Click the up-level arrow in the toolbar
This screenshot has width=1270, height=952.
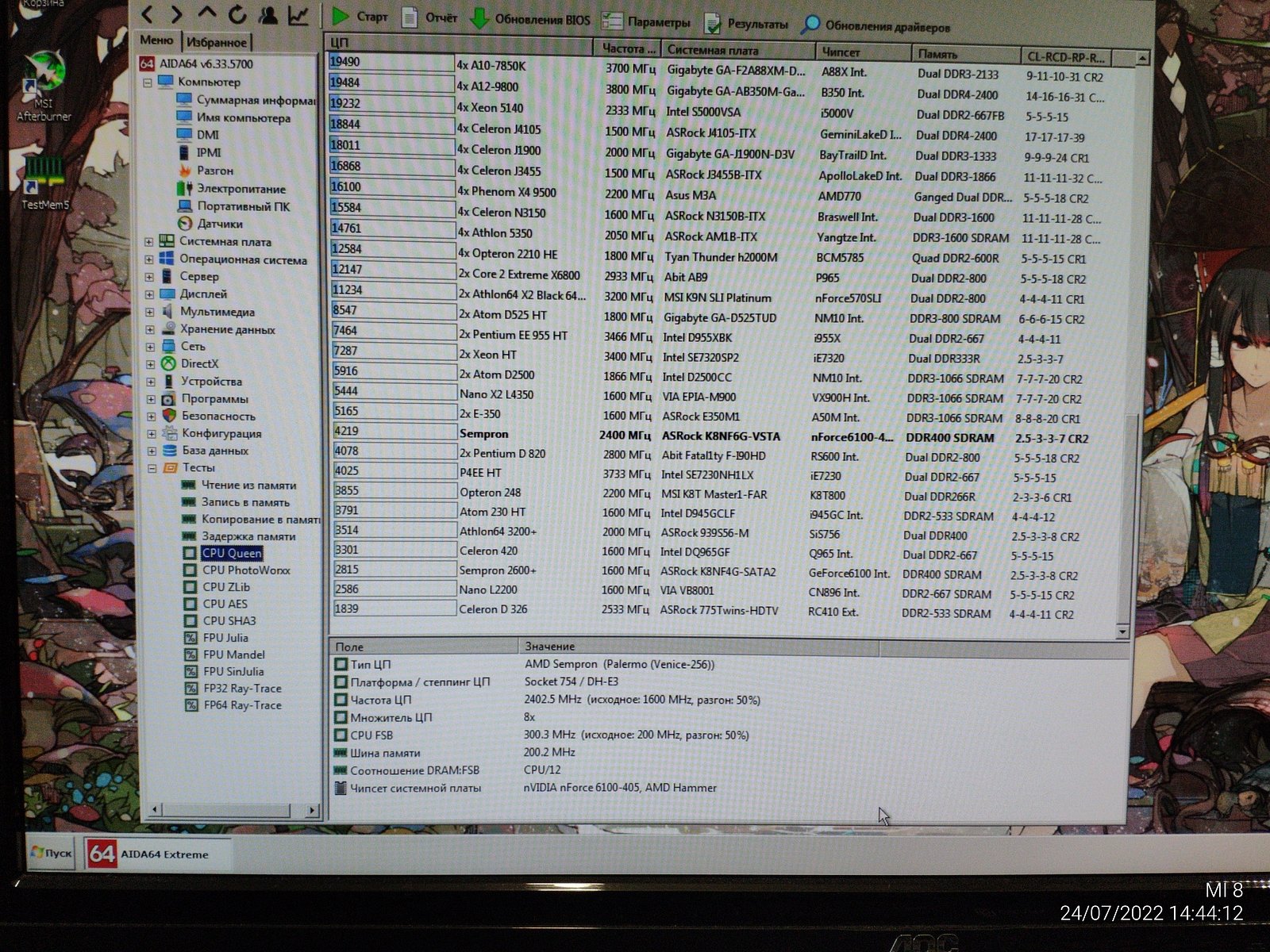point(206,13)
